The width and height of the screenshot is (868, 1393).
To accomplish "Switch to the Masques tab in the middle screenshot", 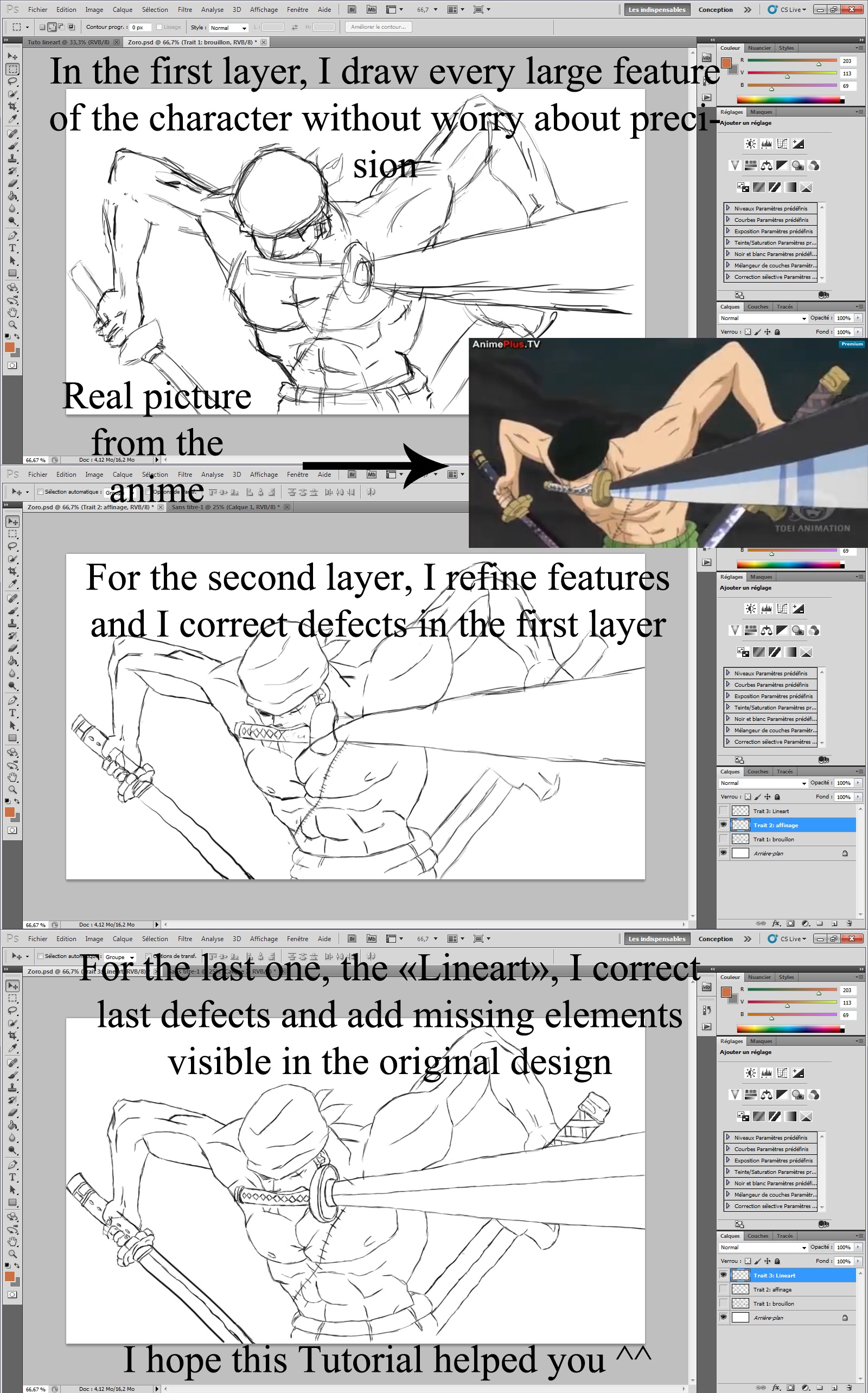I will pyautogui.click(x=761, y=577).
